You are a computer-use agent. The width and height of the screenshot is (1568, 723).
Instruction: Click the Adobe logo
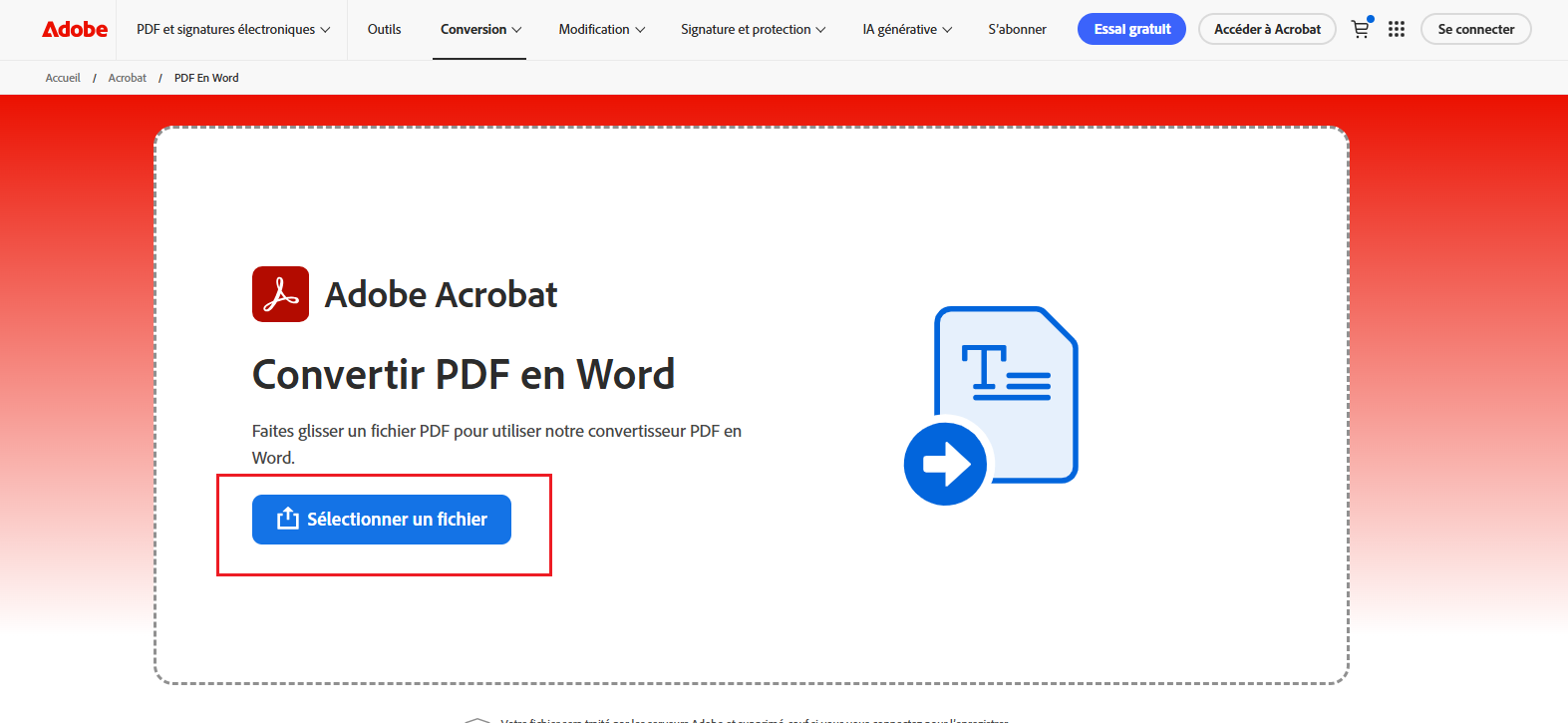coord(75,30)
